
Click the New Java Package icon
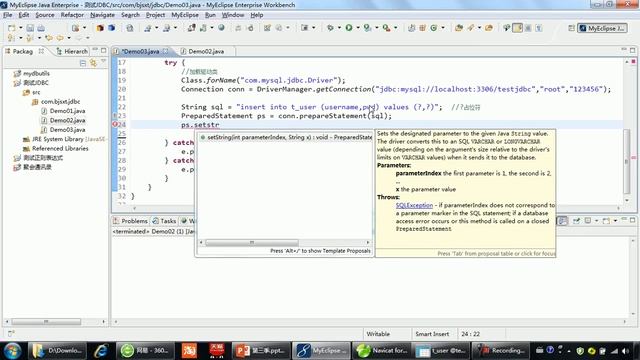click(422, 28)
